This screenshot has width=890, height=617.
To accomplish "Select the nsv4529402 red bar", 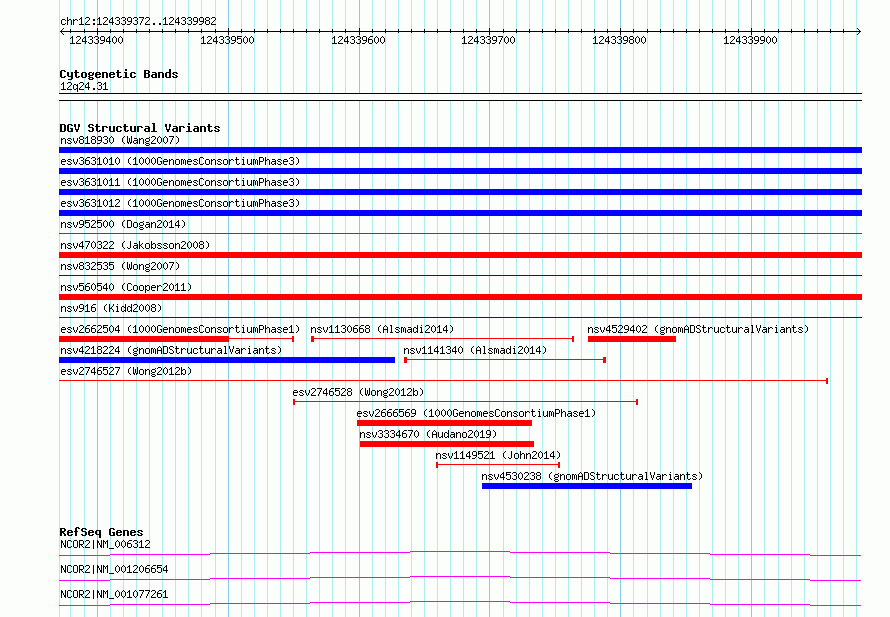I will click(x=632, y=339).
